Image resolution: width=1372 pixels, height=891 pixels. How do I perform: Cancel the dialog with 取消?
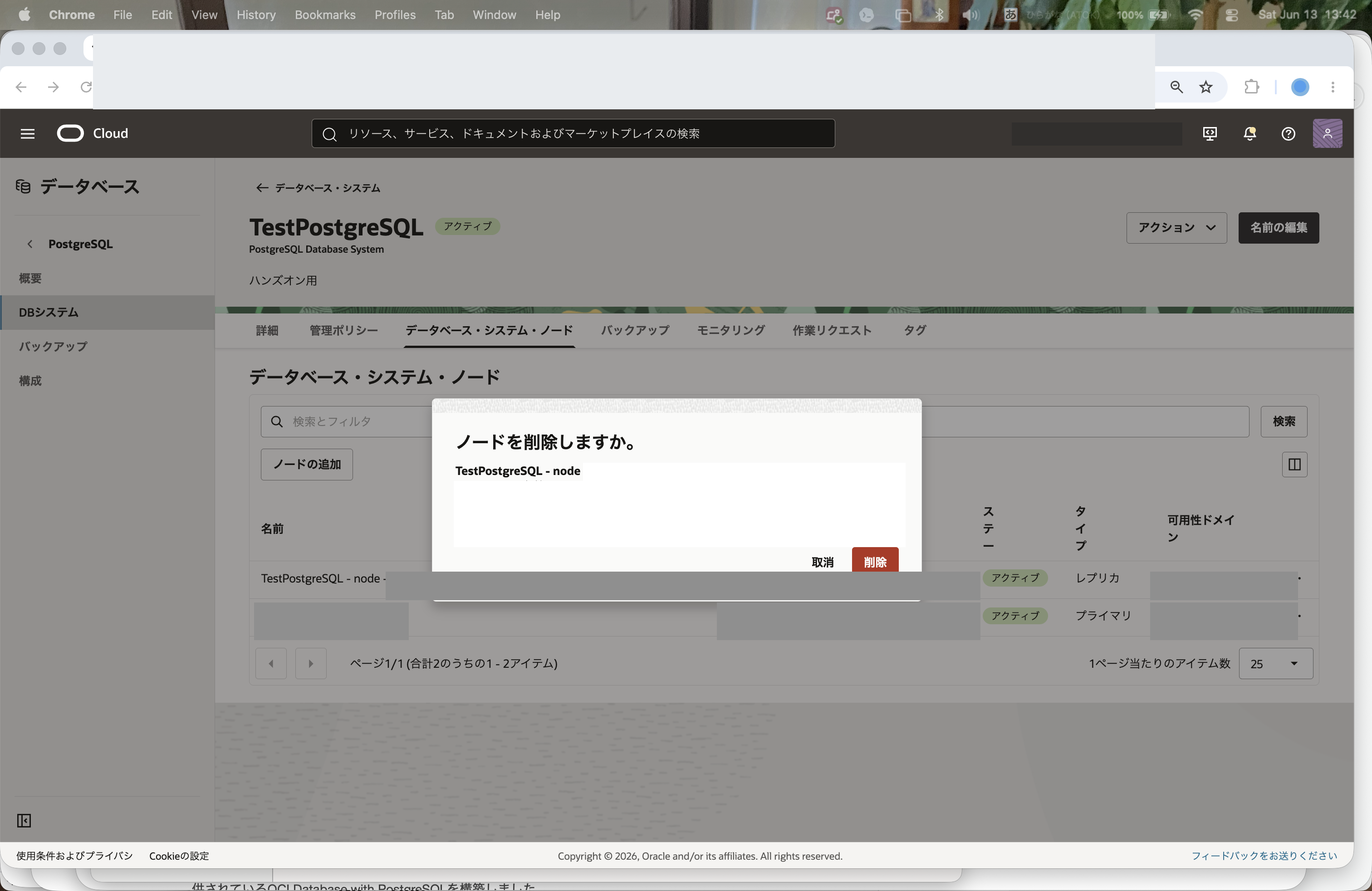tap(822, 562)
